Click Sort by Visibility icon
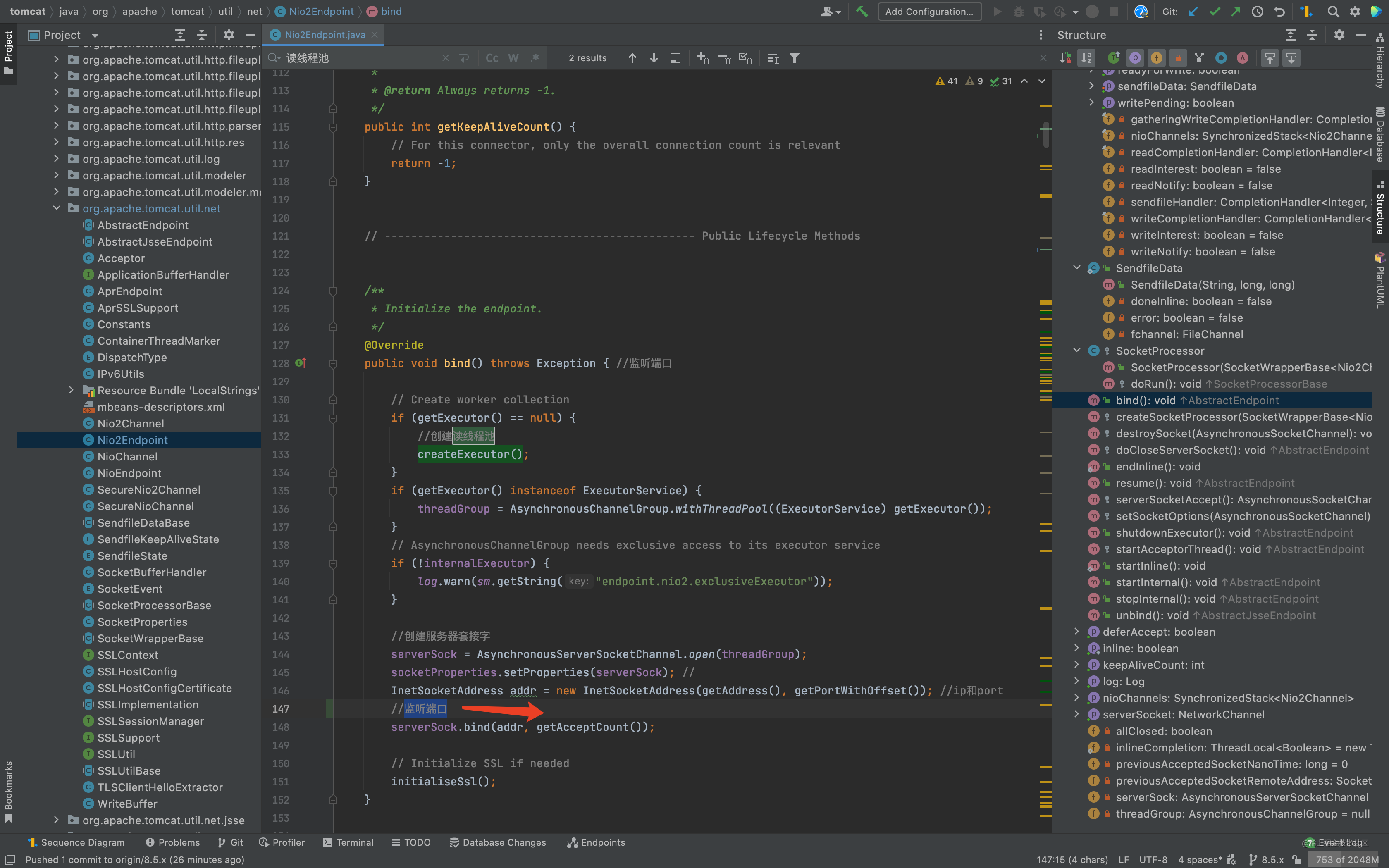This screenshot has height=868, width=1389. coord(1065,58)
